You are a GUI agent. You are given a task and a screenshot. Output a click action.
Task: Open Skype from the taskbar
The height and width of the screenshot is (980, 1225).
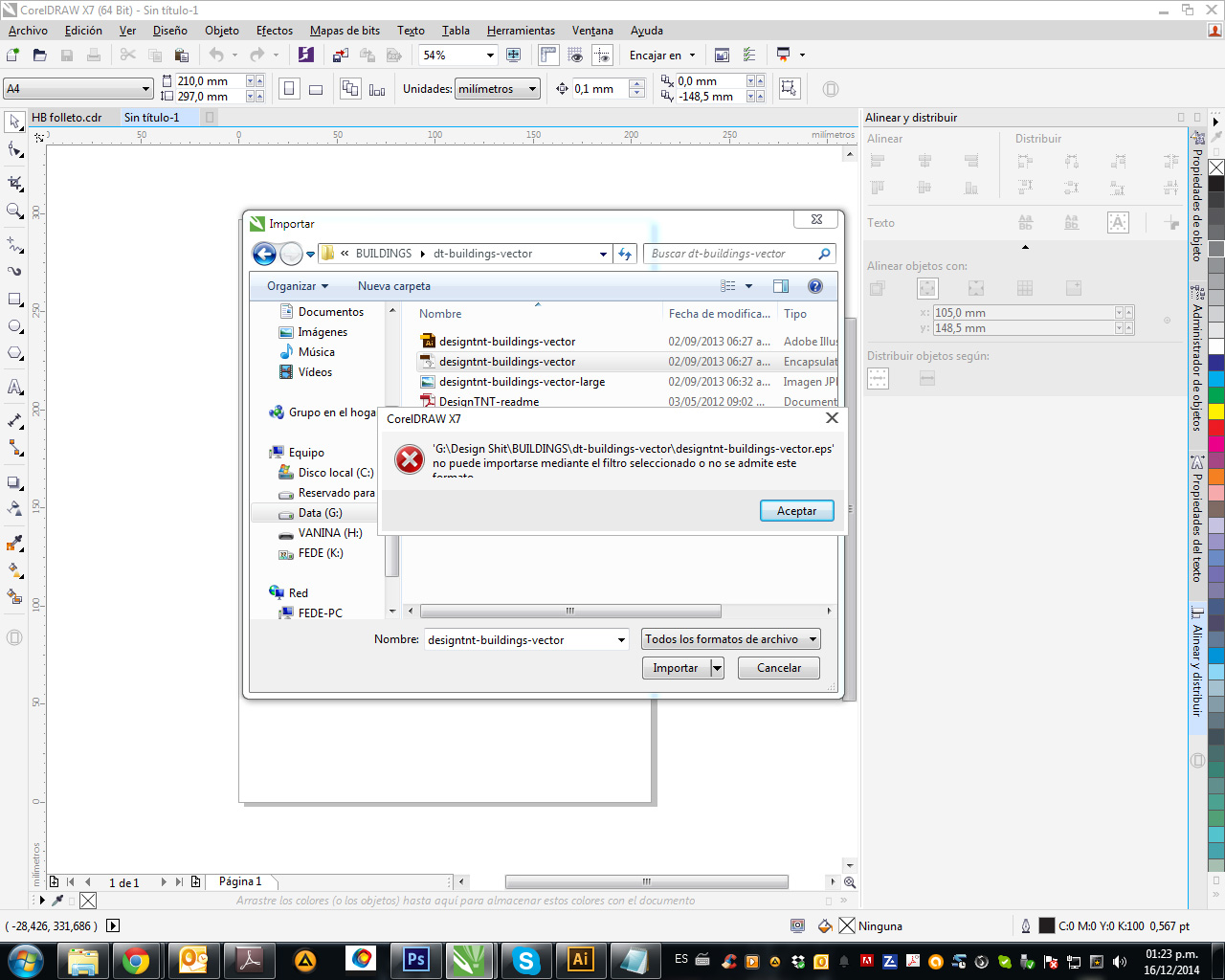pyautogui.click(x=525, y=960)
